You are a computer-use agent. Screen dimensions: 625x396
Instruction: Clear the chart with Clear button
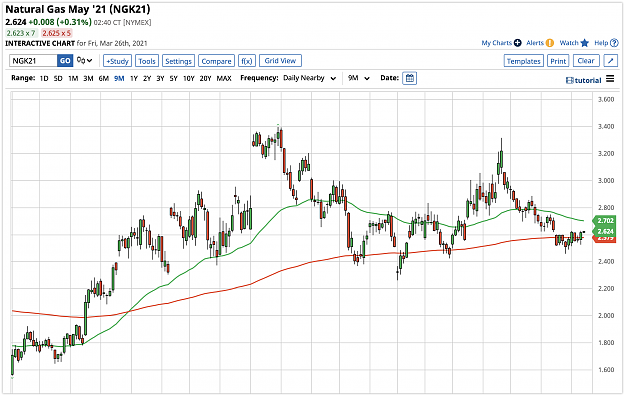(x=586, y=61)
